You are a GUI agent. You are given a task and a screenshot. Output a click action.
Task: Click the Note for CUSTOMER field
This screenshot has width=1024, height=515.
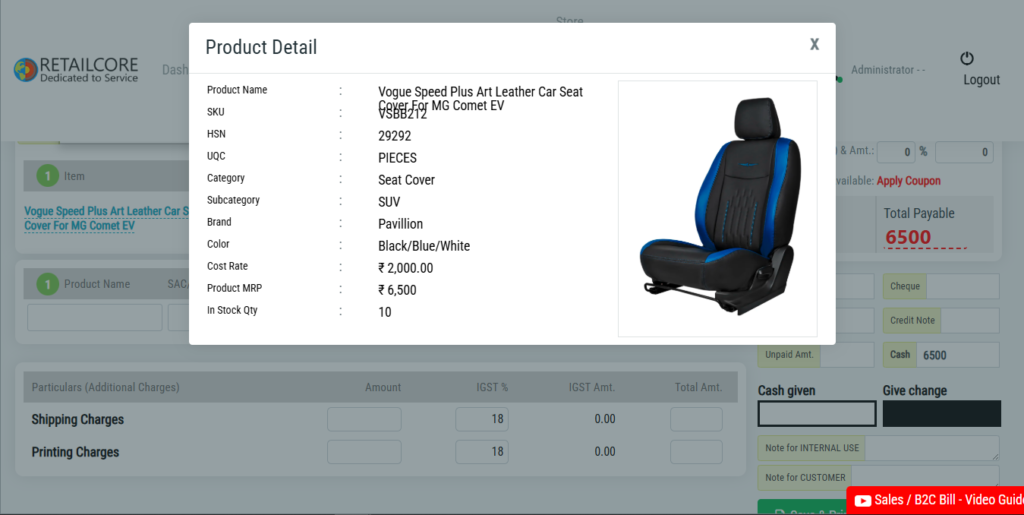click(925, 477)
